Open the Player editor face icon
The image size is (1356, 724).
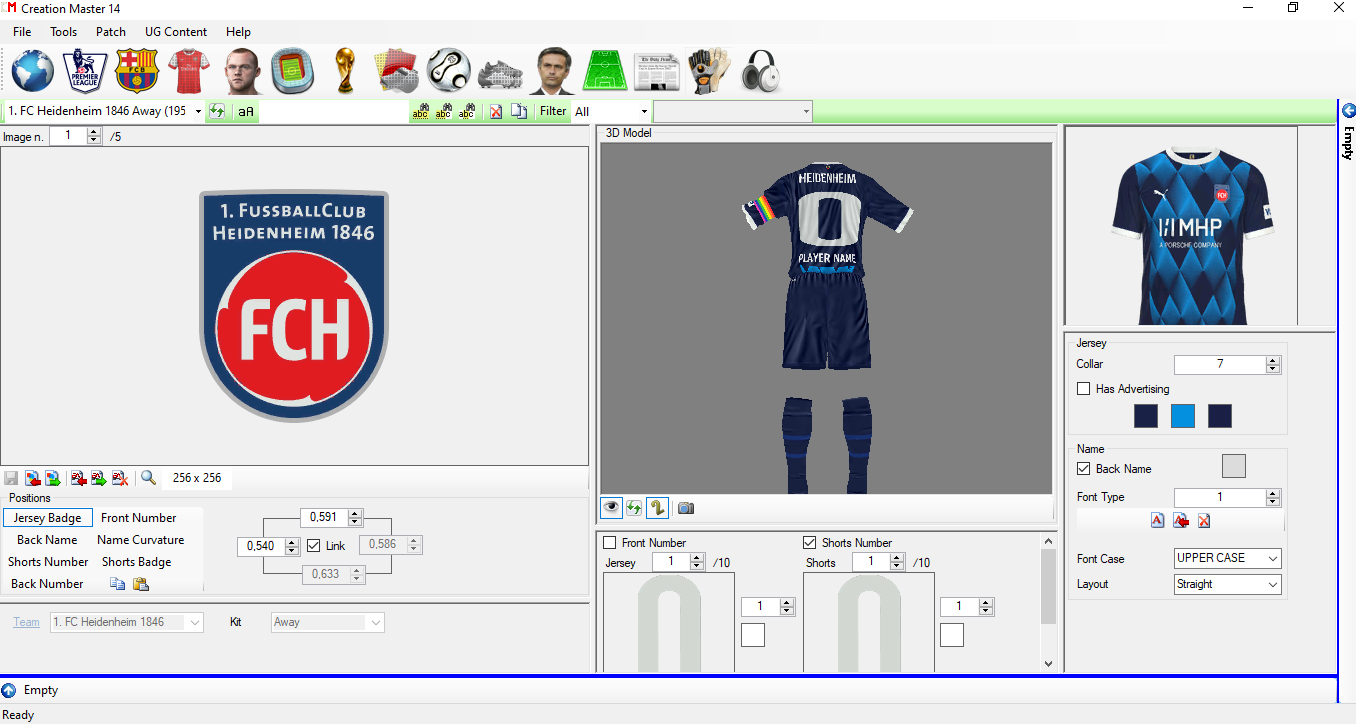tap(241, 71)
